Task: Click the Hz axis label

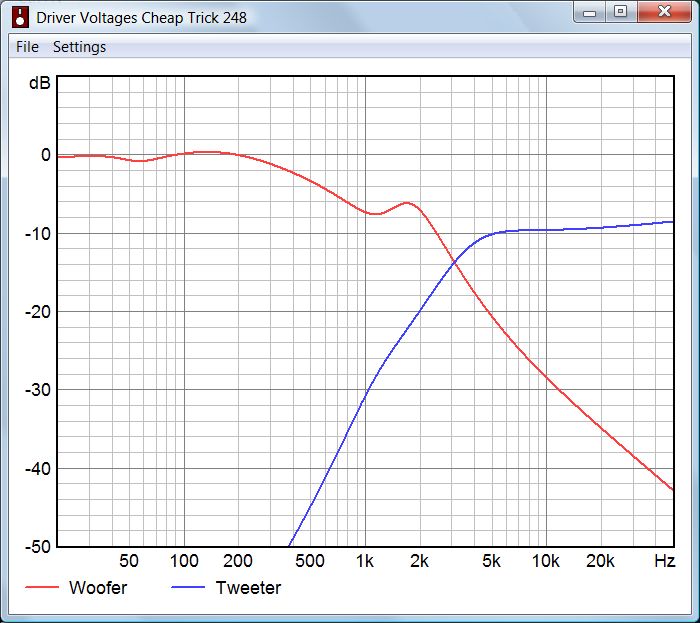Action: click(665, 561)
